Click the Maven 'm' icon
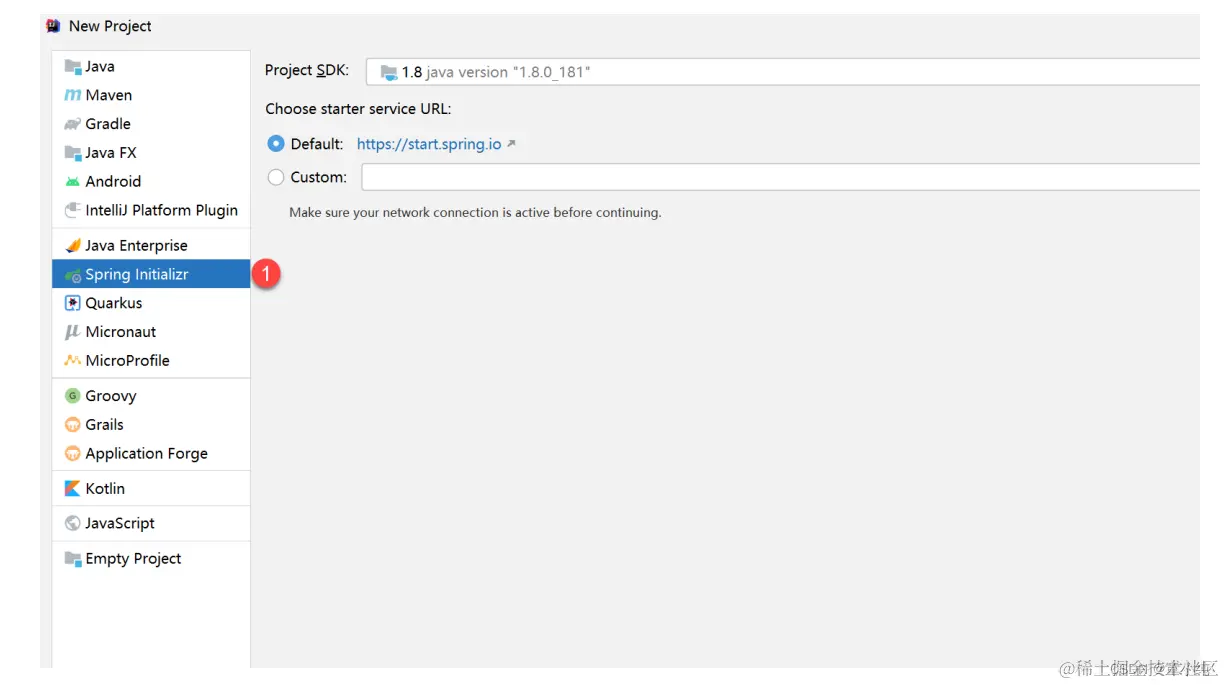Viewport: 1225px width, 685px height. pyautogui.click(x=72, y=95)
